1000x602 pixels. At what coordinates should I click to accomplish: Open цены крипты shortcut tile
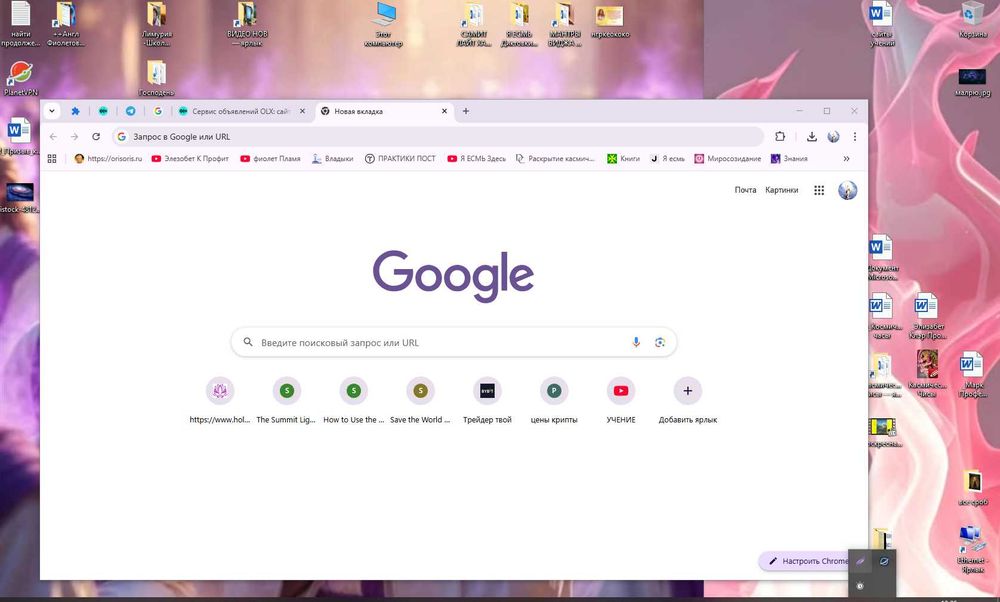pos(554,401)
